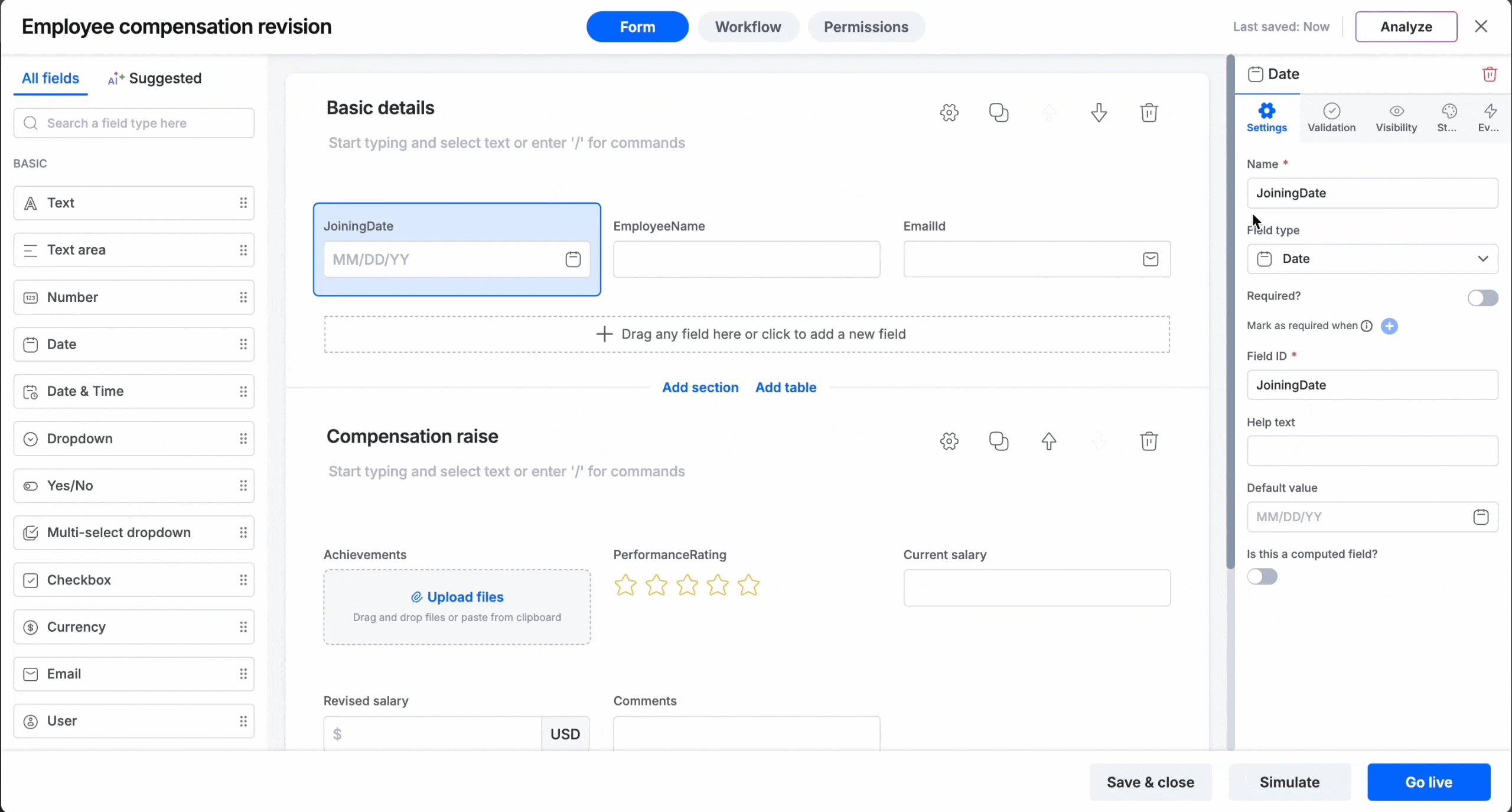The image size is (1512, 812).
Task: Open calendar picker in JoiningDate field
Action: tap(573, 259)
